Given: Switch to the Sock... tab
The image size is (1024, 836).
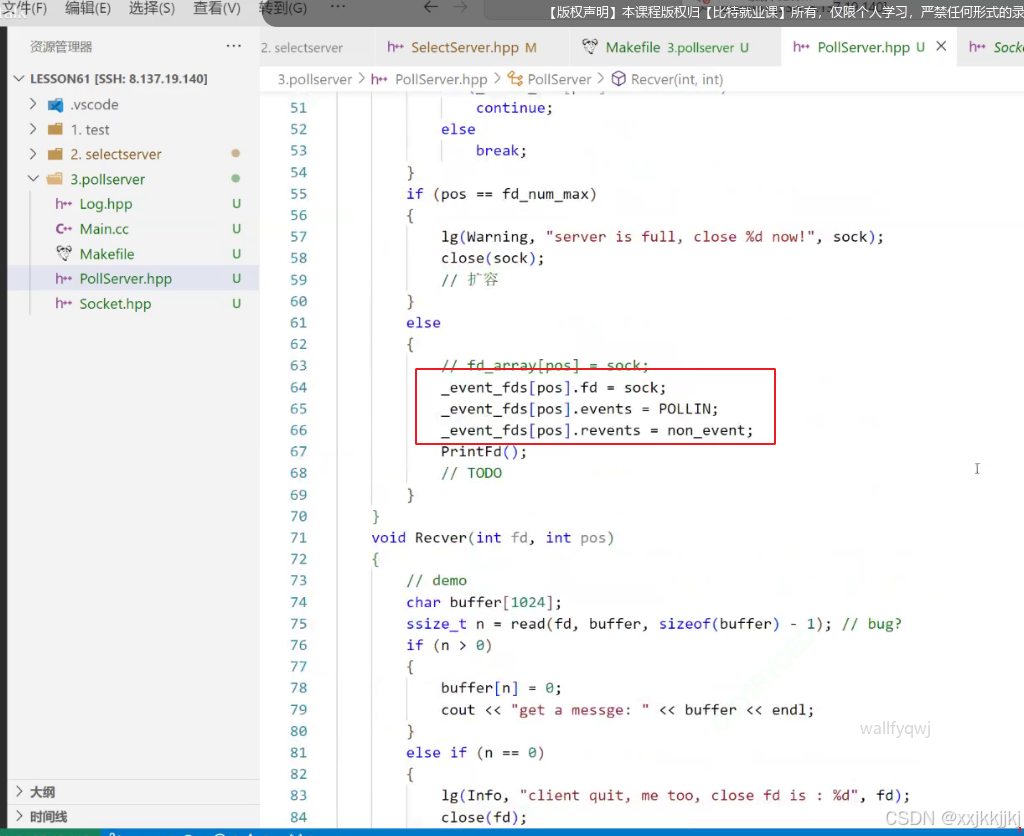Looking at the screenshot, I should [997, 47].
